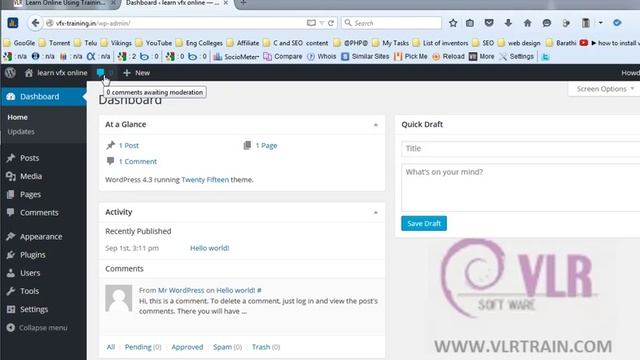Viewport: 640px width, 360px height.
Task: Open a new browser tab
Action: pos(243,3)
